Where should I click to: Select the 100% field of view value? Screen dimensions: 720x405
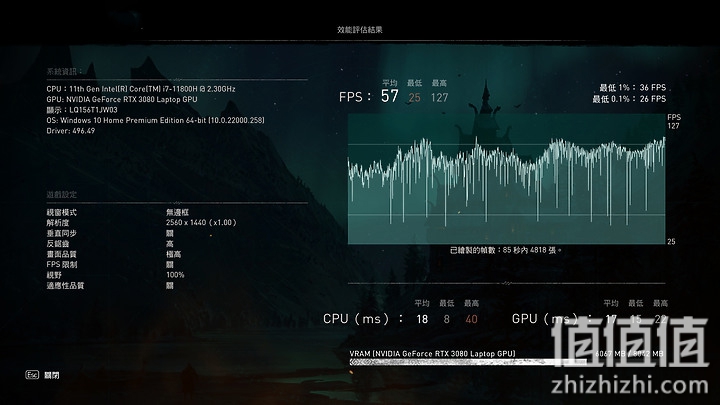coord(175,275)
